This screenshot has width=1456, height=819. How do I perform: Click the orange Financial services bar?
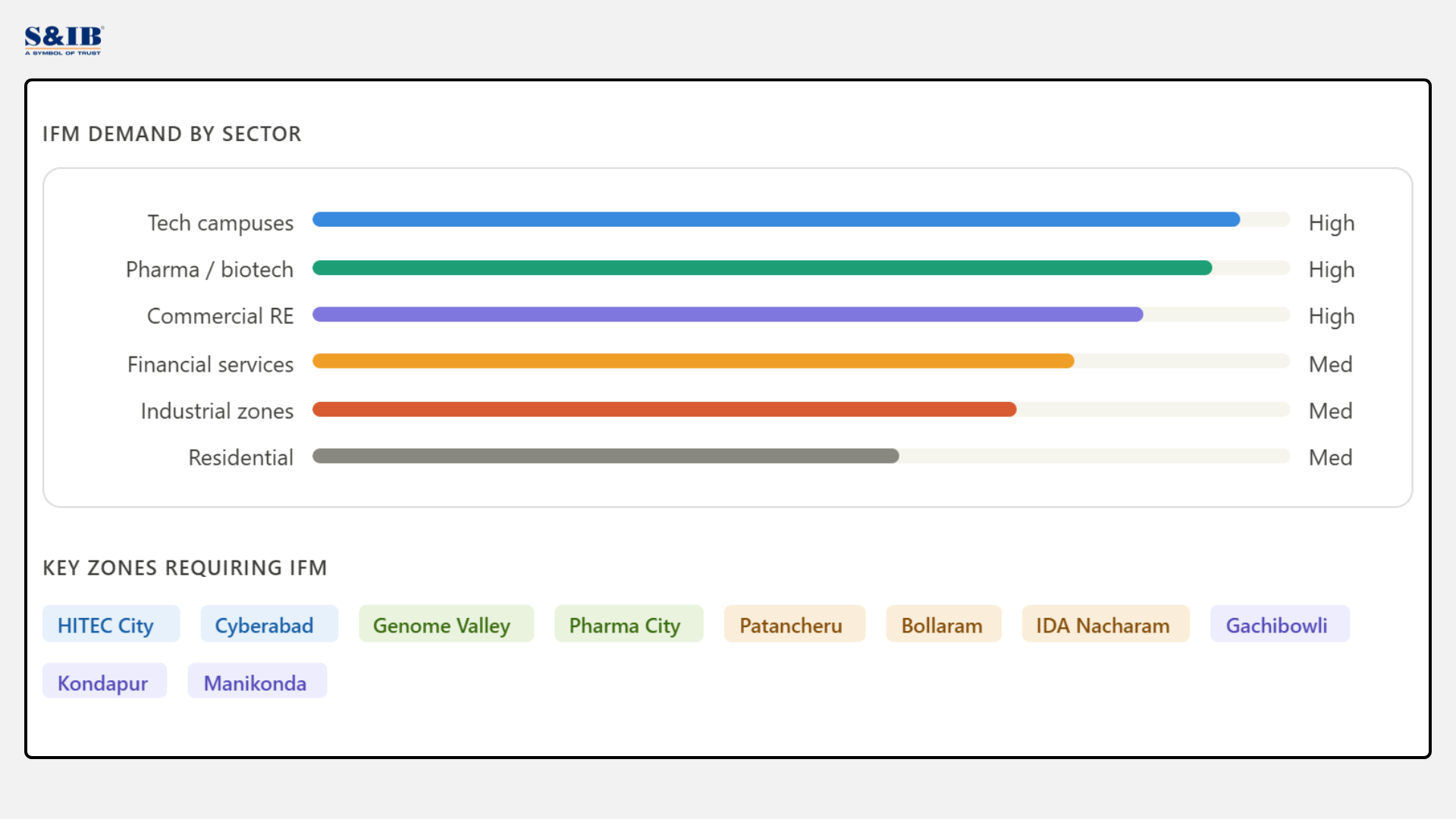(x=692, y=361)
